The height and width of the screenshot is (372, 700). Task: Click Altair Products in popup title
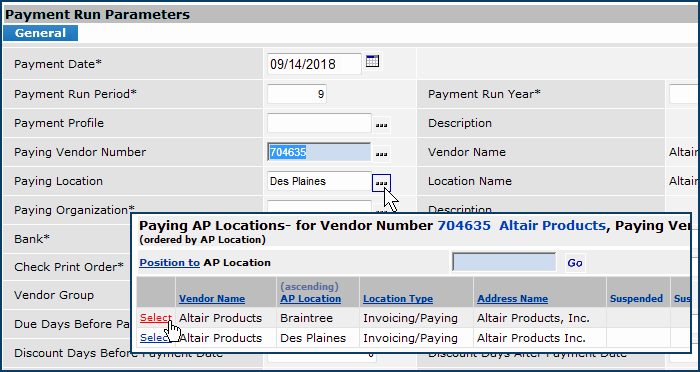(x=552, y=226)
